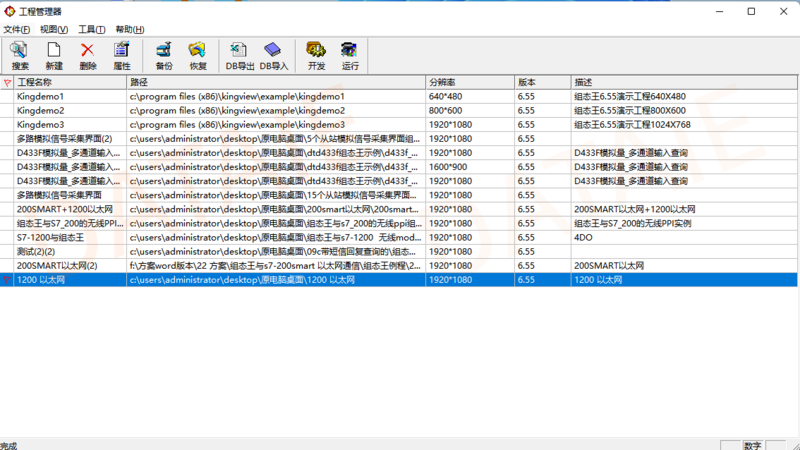Screen dimensions: 800x450
Task: Click path c:\program files (x86)\kingview\example\kingdemo3
Action: 237,124
